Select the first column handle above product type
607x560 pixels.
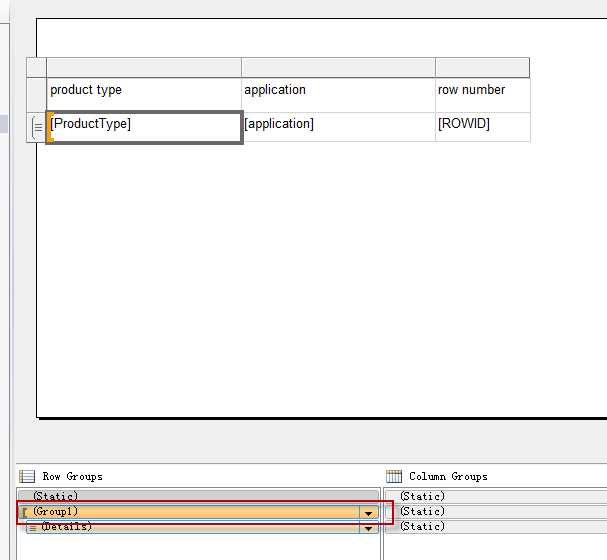click(x=144, y=68)
